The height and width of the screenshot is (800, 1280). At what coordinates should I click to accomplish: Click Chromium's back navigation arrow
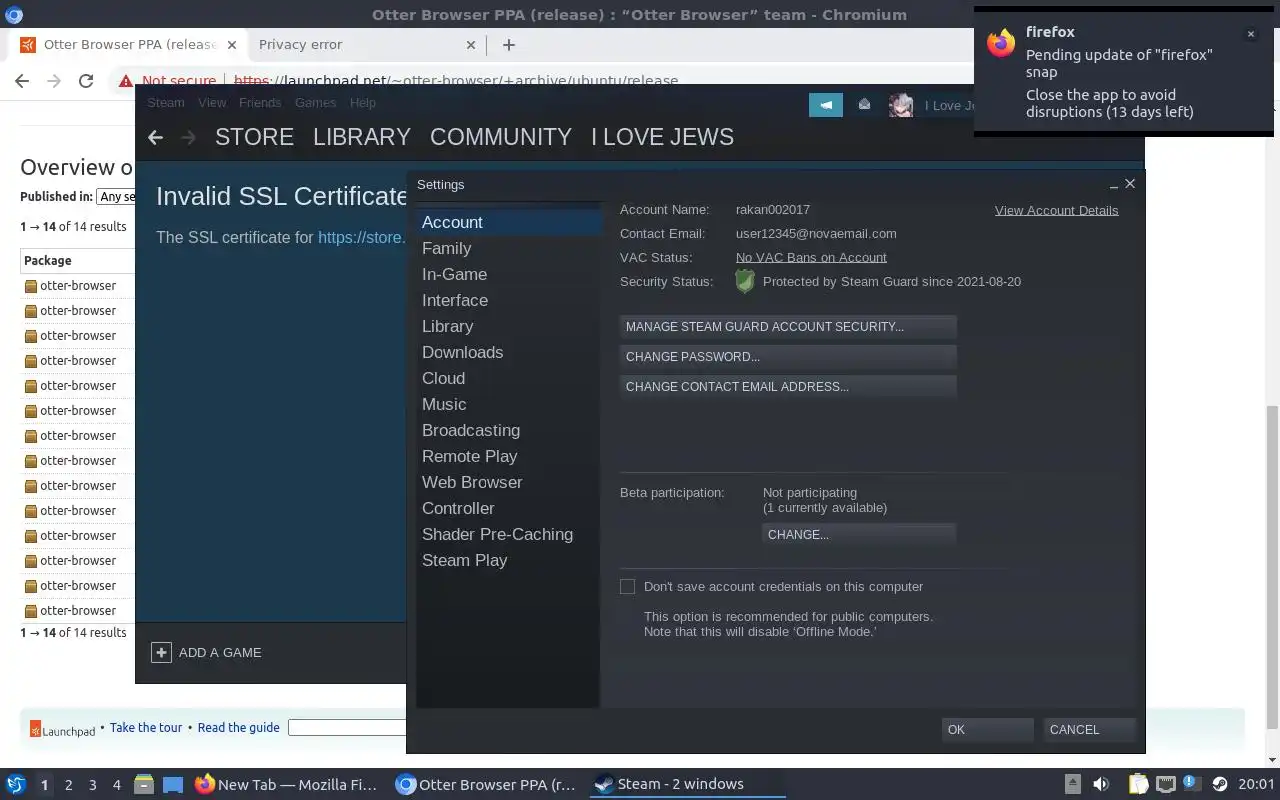click(22, 81)
